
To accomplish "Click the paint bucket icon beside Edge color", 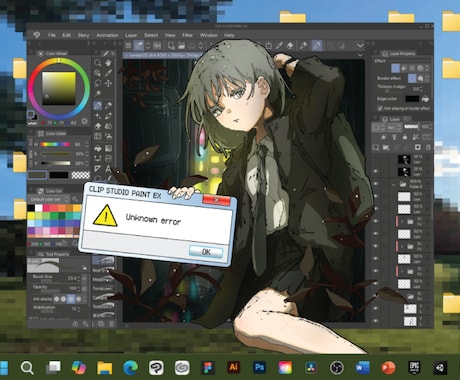I will 425,99.
